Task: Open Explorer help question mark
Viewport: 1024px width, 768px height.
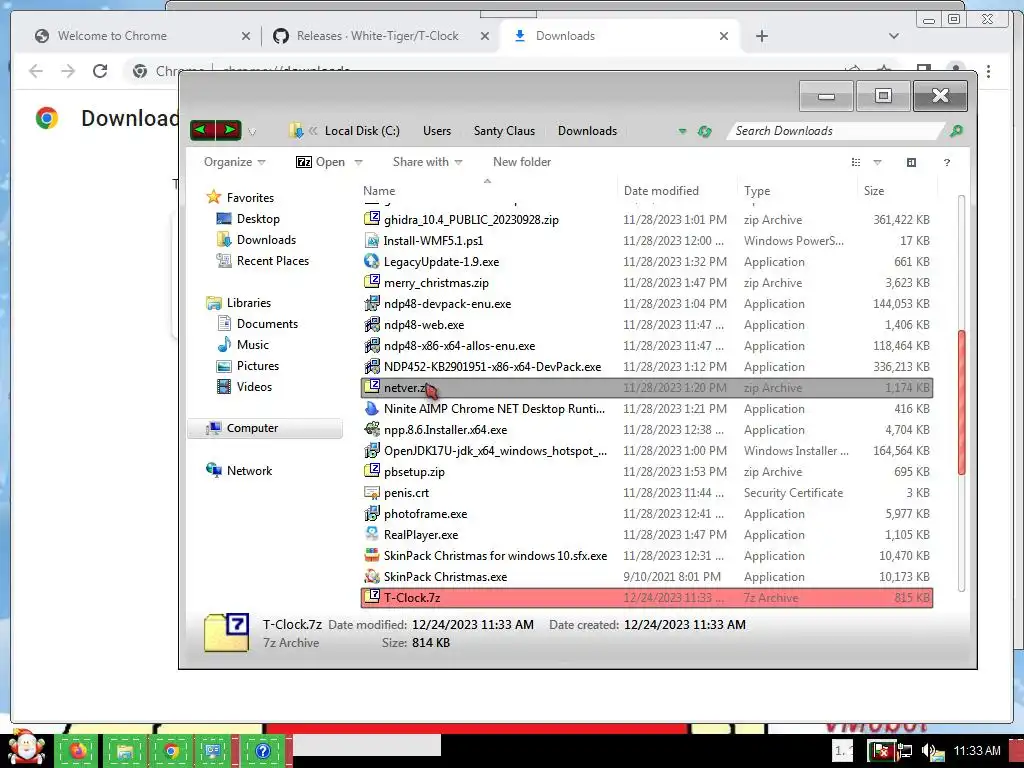Action: (946, 163)
